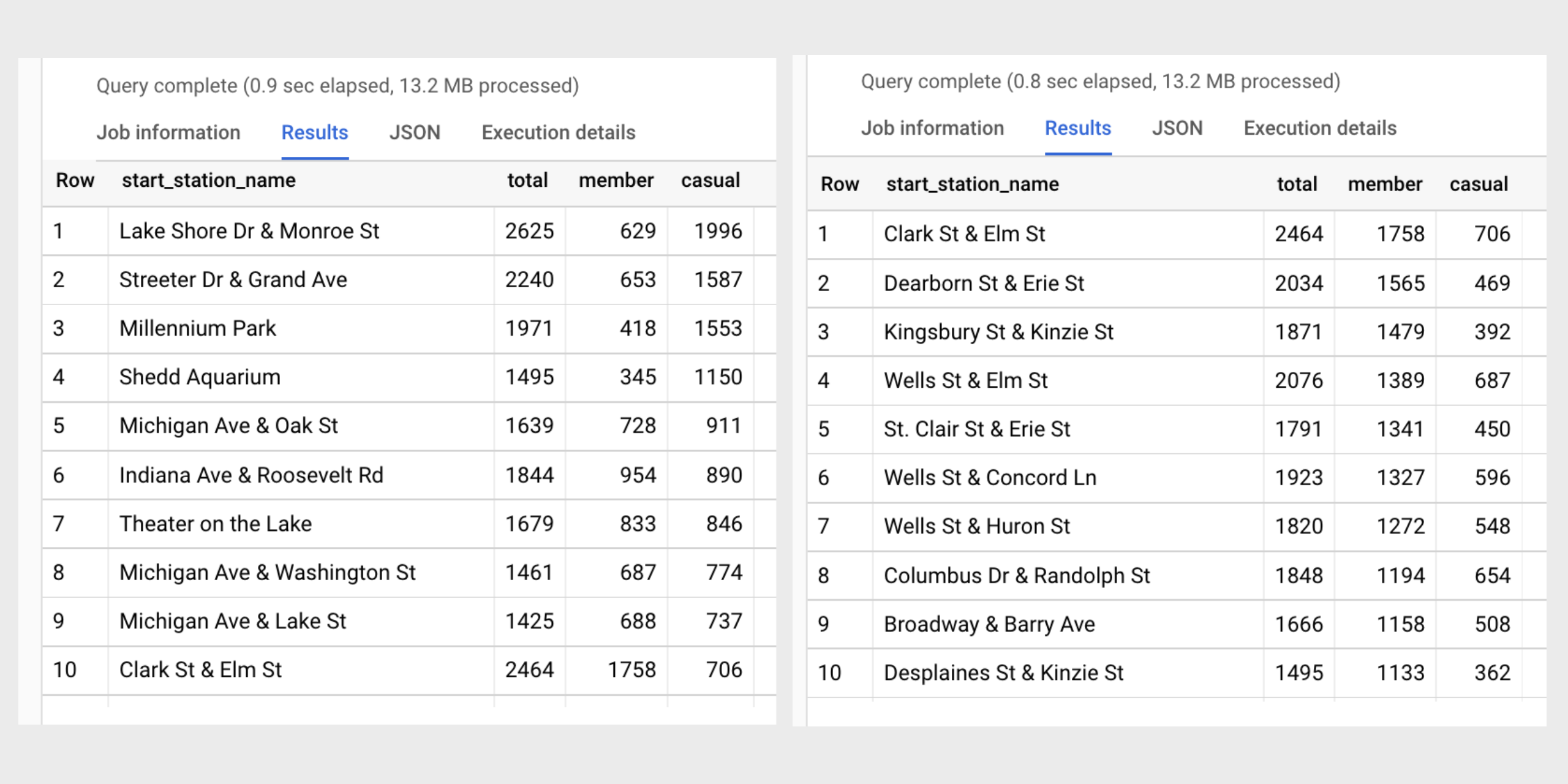1568x784 pixels.
Task: Select Results tab in left panel
Action: coord(315,132)
